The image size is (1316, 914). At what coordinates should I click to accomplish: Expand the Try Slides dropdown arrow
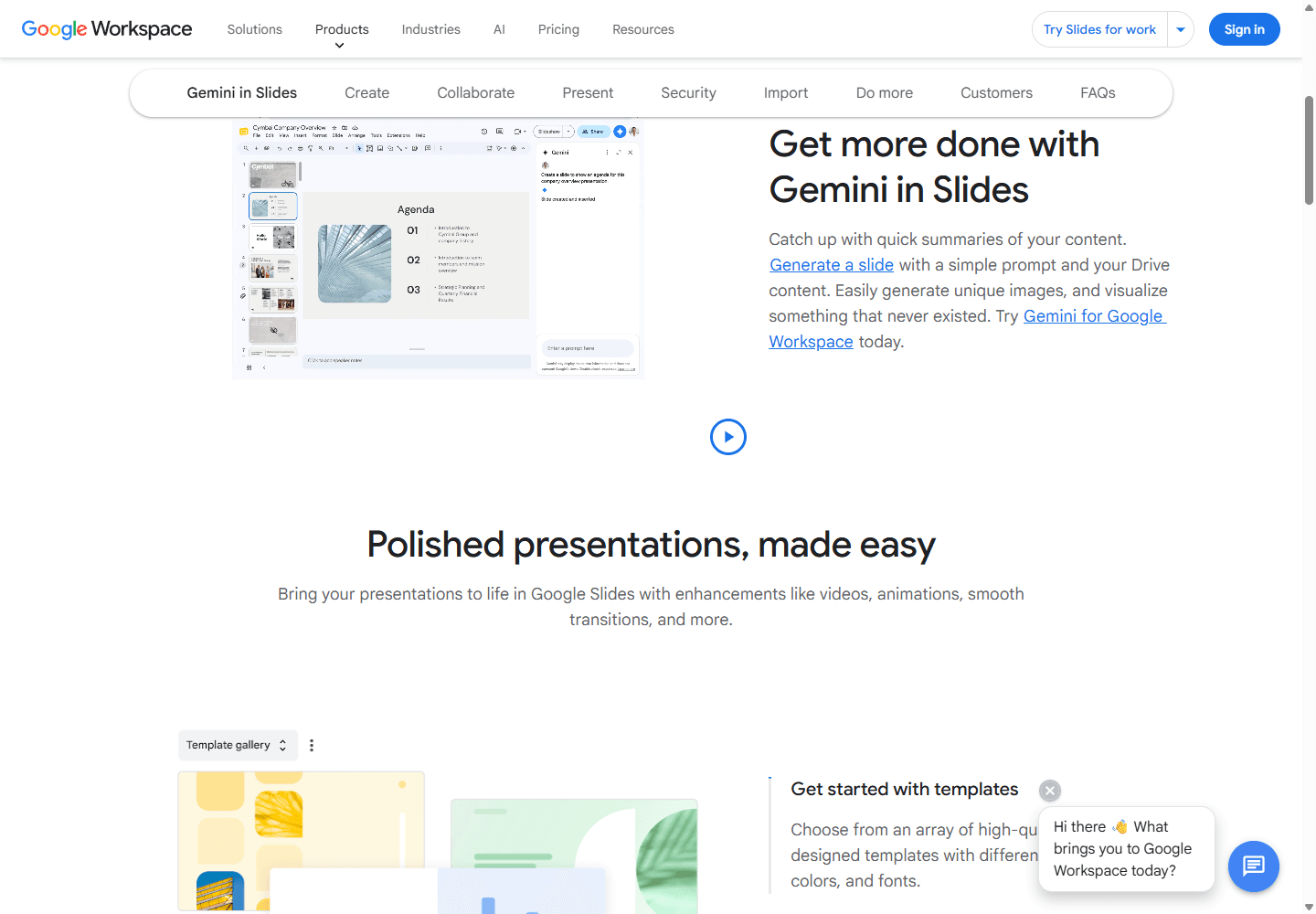tap(1181, 29)
